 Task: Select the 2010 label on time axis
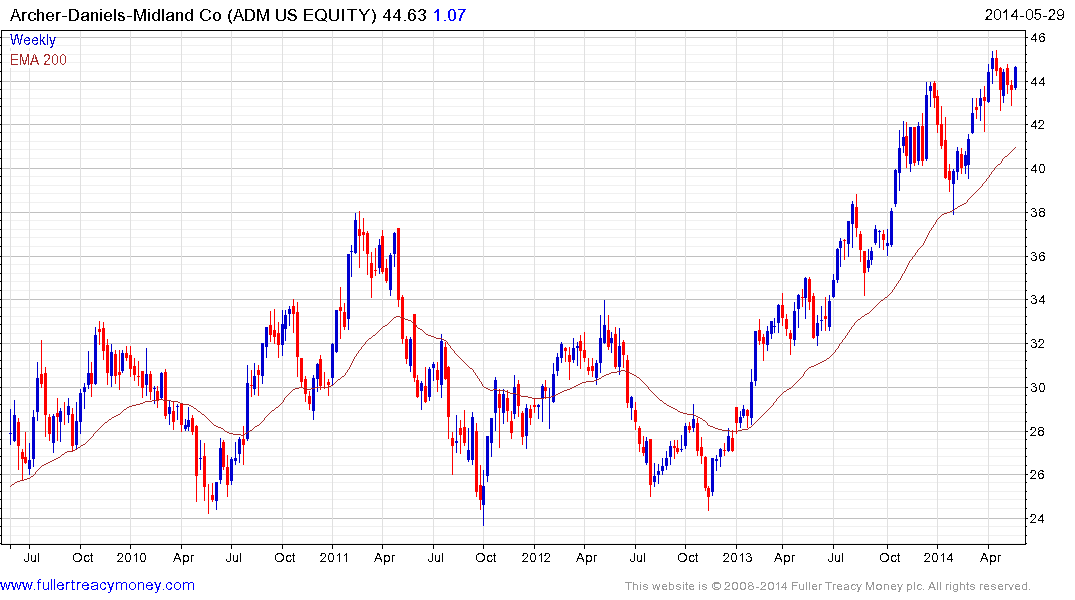(131, 557)
